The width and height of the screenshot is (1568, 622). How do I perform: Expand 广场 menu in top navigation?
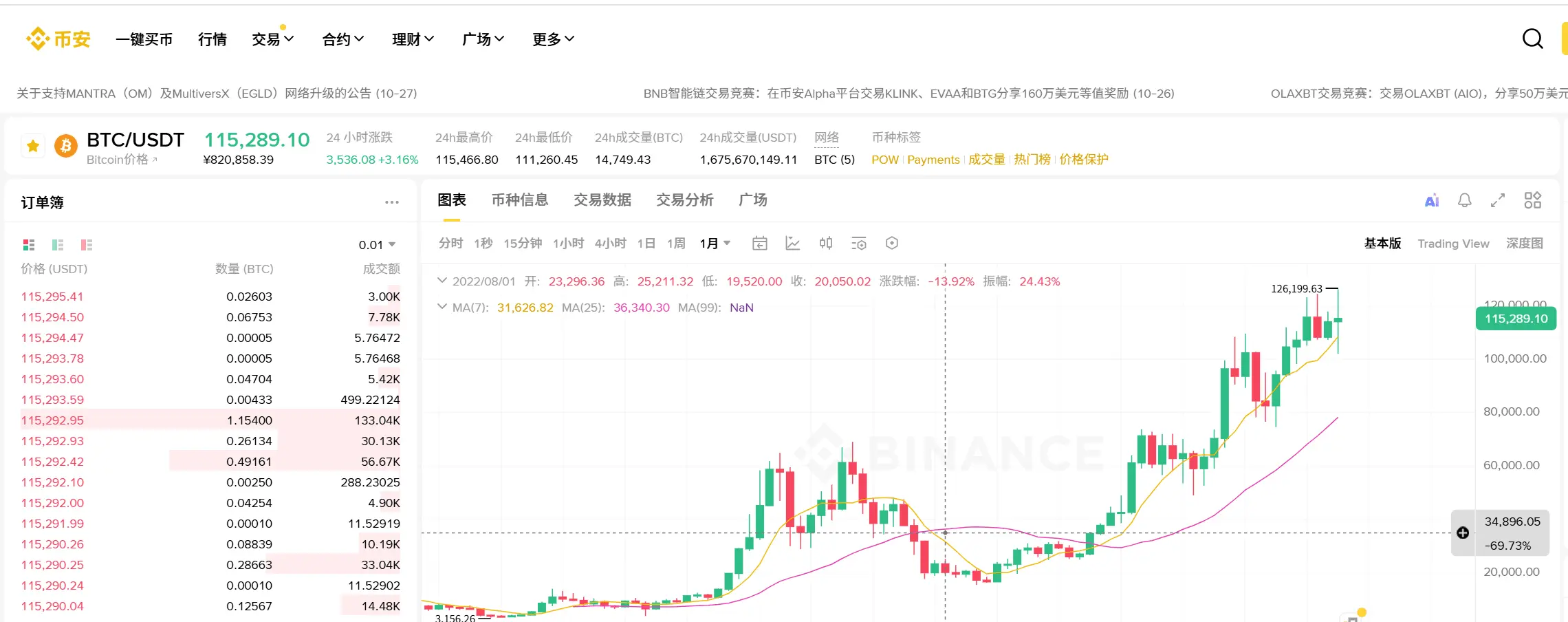point(483,39)
